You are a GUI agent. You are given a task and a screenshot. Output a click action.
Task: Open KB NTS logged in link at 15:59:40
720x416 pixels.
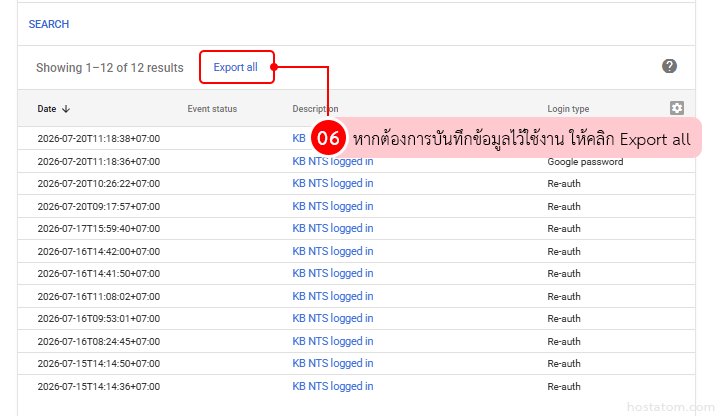333,228
